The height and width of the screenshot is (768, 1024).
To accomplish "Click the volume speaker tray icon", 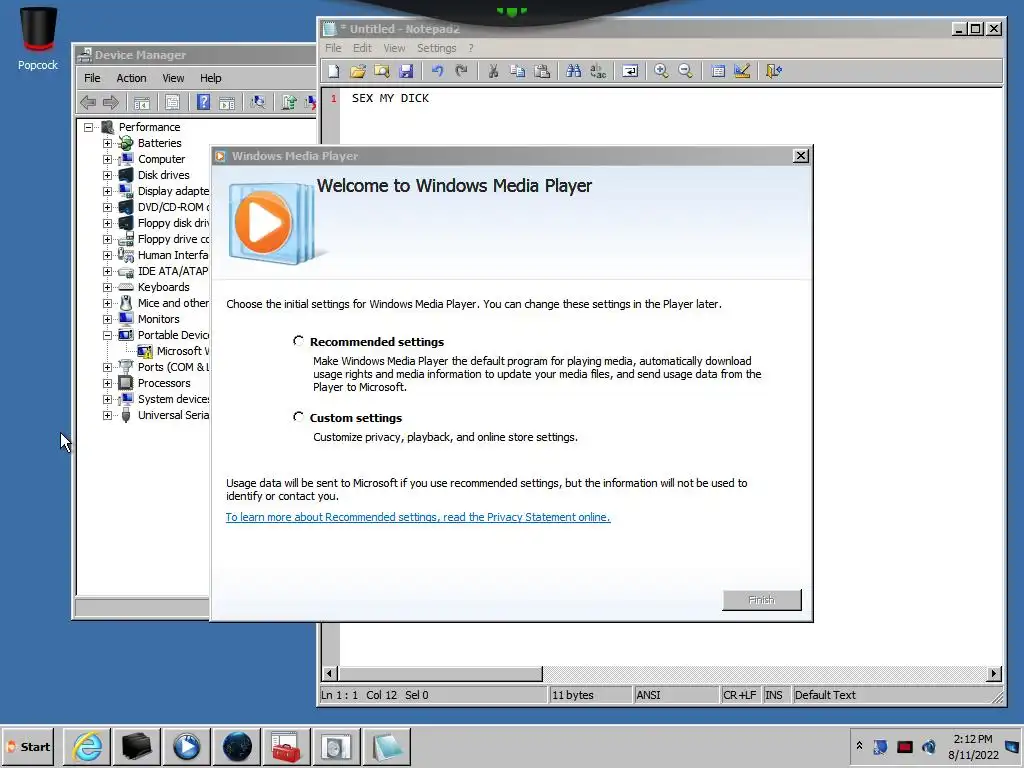I will tap(929, 746).
